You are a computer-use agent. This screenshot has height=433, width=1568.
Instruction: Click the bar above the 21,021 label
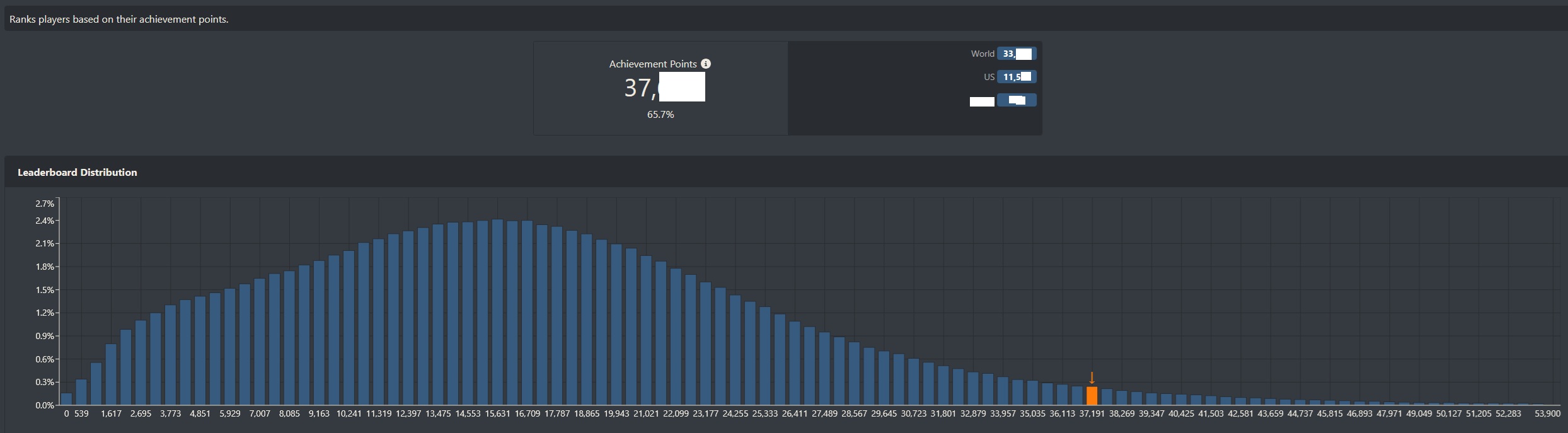click(x=646, y=330)
